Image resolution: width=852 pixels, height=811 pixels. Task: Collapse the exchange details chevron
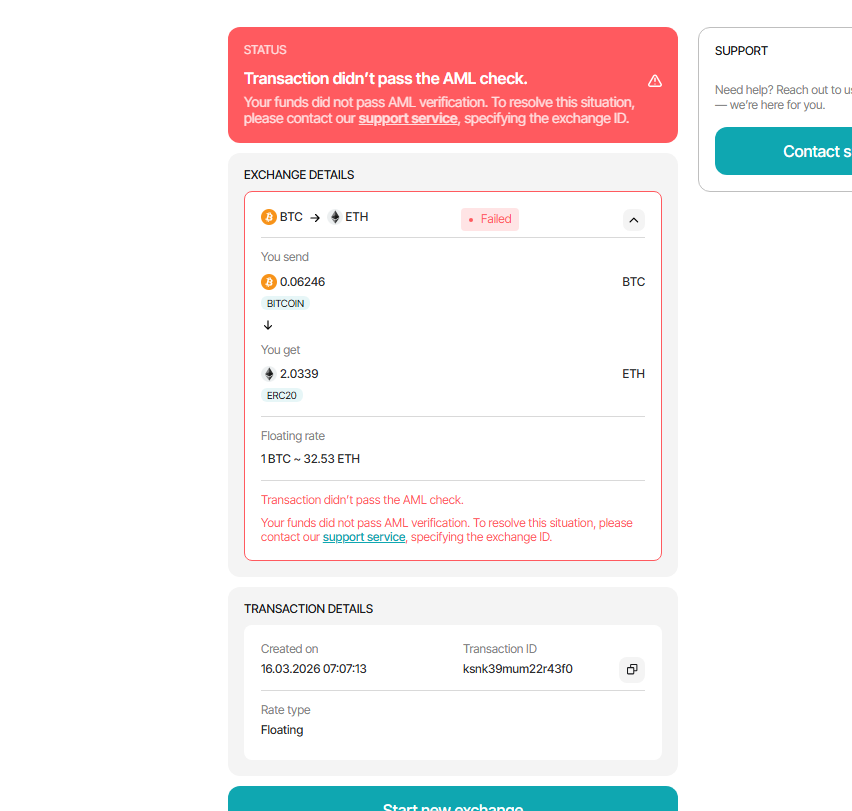coord(633,220)
